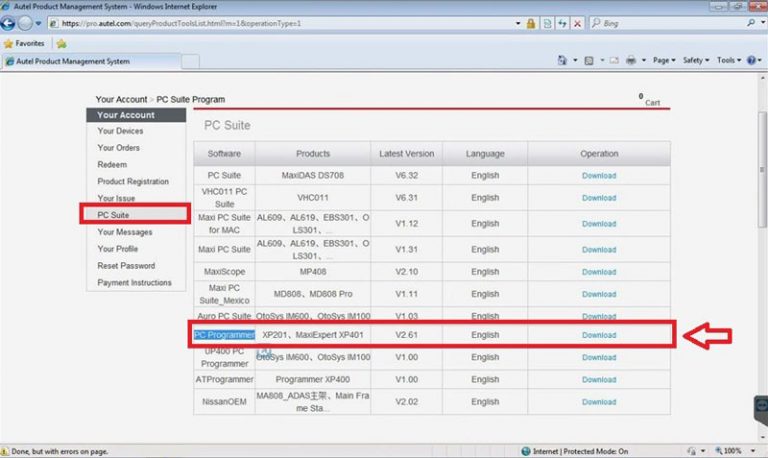Run search with the magnifier icon
This screenshot has width=768, height=458.
[x=751, y=23]
